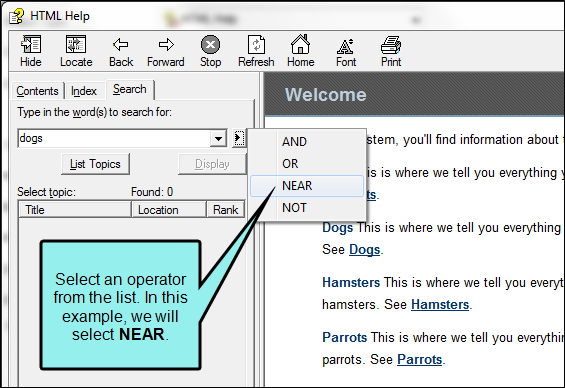Switch to the Index tab
Image resolution: width=565 pixels, height=388 pixels.
tap(84, 91)
